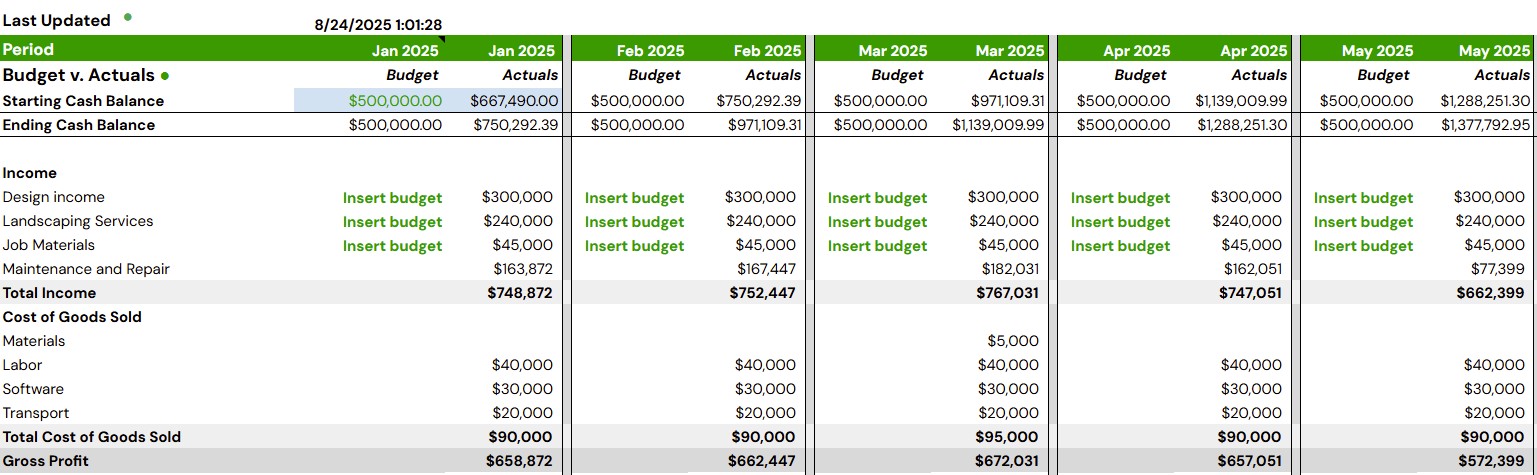The height and width of the screenshot is (475, 1537).
Task: Select May 2025 Ending Cash Balance actuals
Action: click(x=1485, y=125)
